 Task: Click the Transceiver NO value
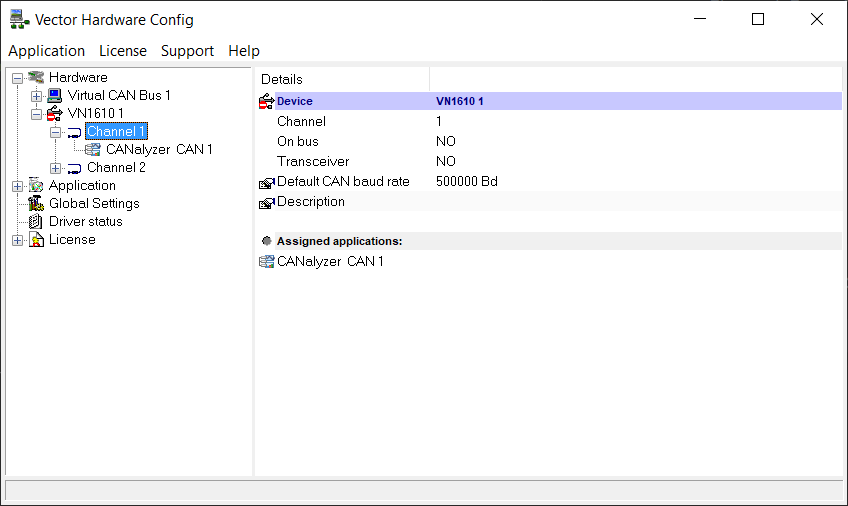pos(446,161)
